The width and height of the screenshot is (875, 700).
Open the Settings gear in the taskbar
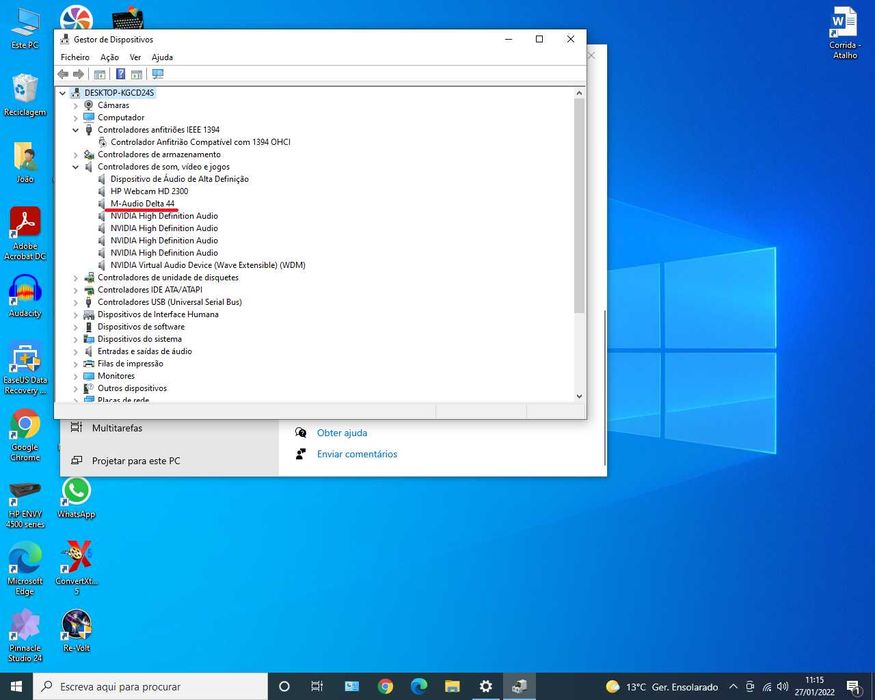click(x=486, y=687)
